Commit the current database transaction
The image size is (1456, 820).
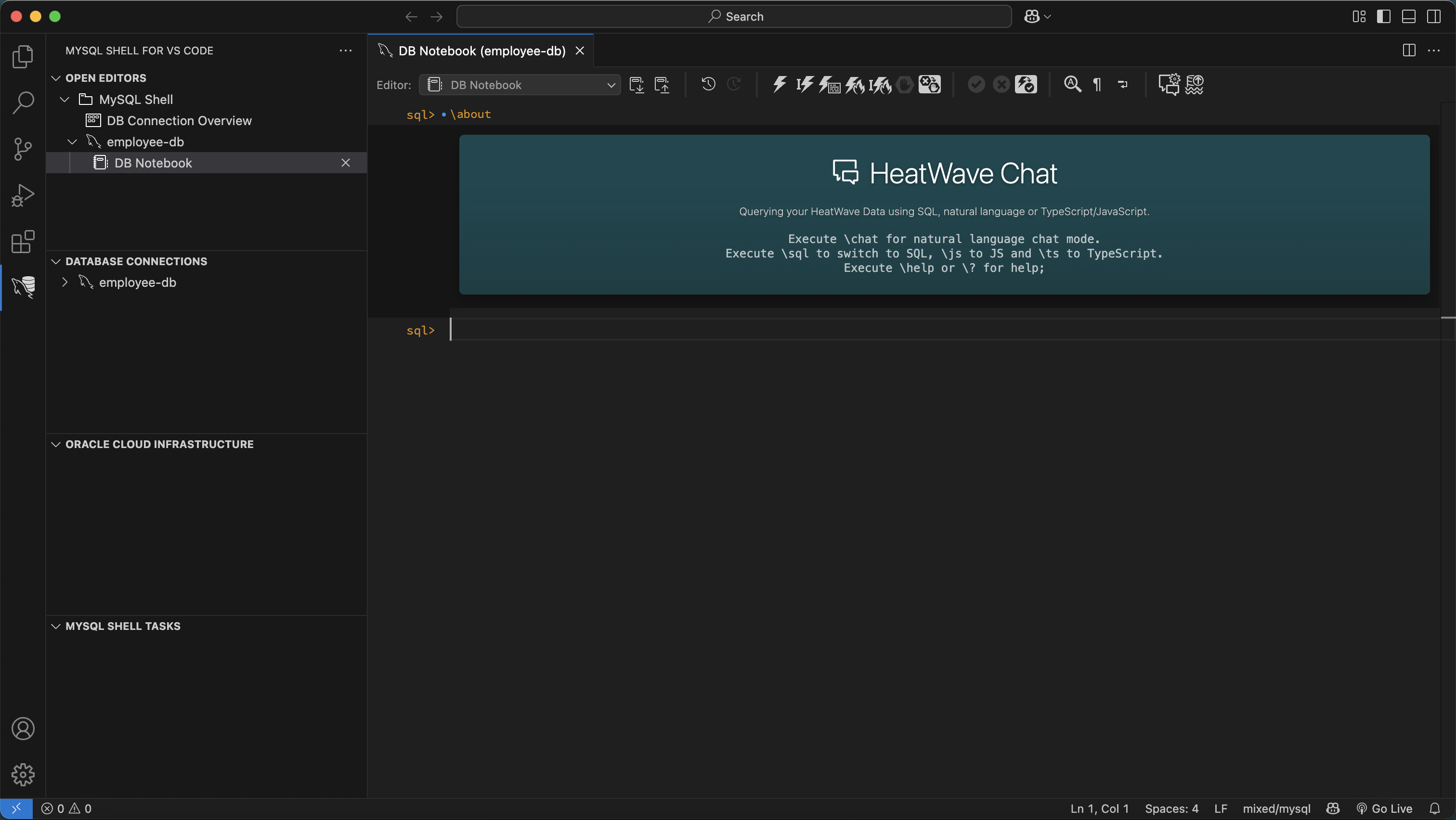976,84
